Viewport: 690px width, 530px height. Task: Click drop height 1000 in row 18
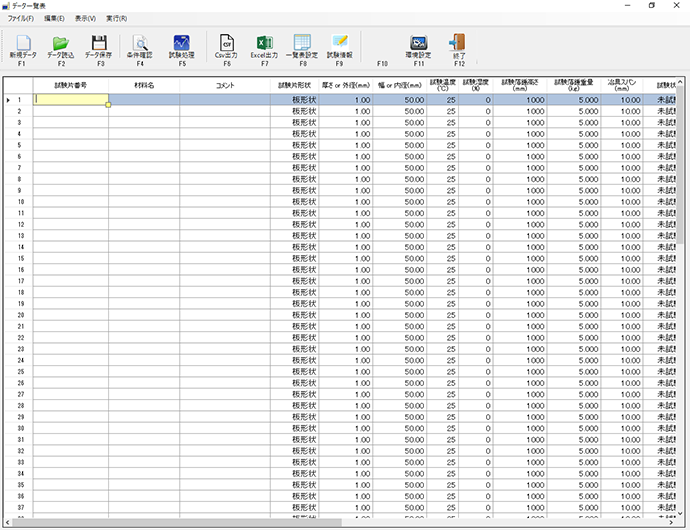(x=520, y=292)
